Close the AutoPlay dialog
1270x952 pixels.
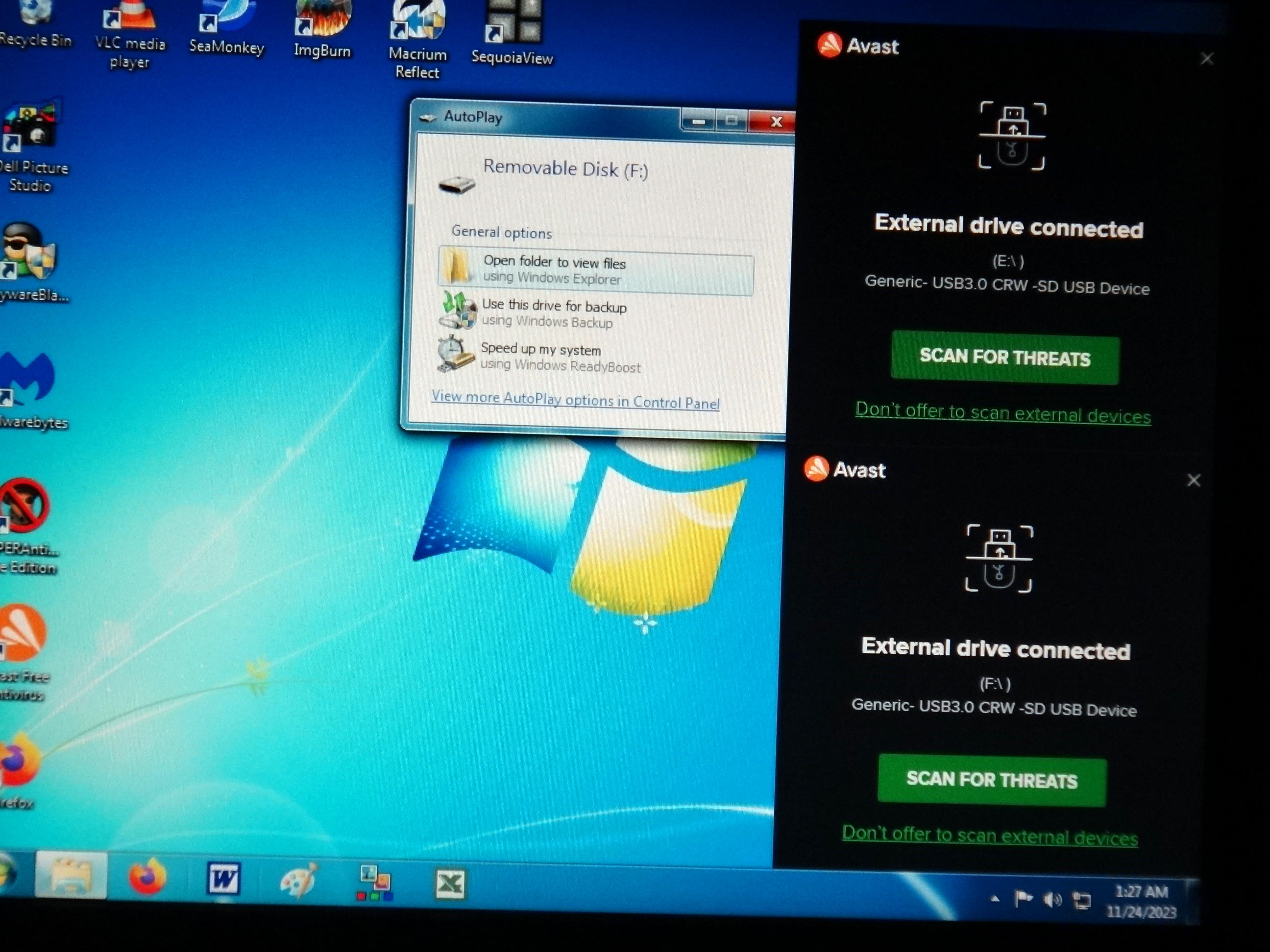776,121
